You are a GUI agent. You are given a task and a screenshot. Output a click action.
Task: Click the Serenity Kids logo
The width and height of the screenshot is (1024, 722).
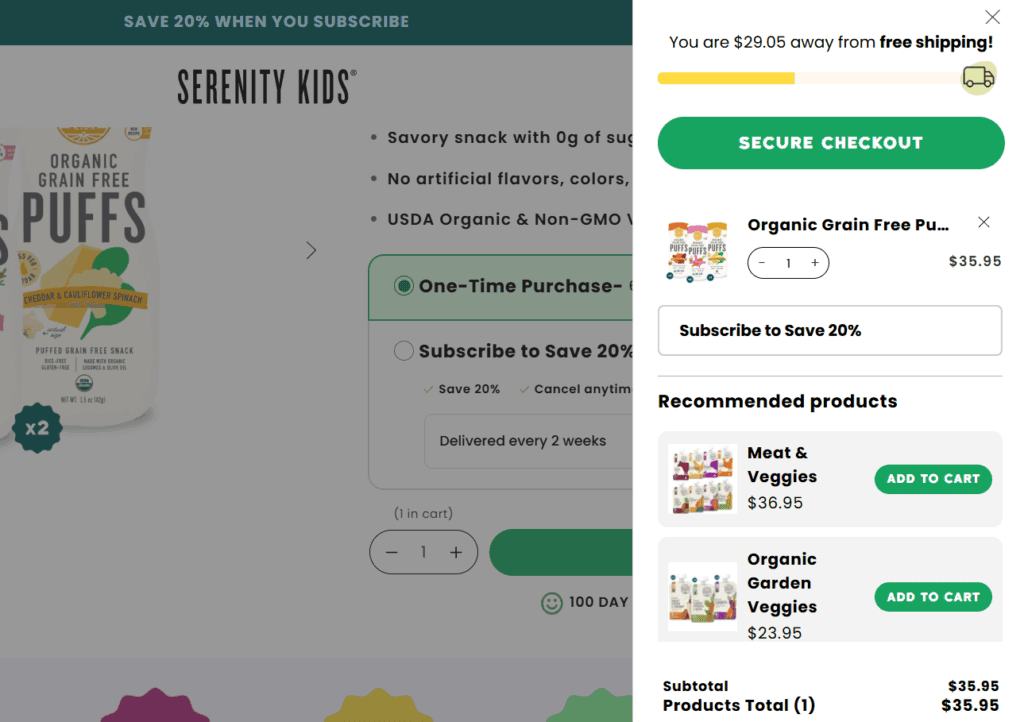click(x=267, y=87)
